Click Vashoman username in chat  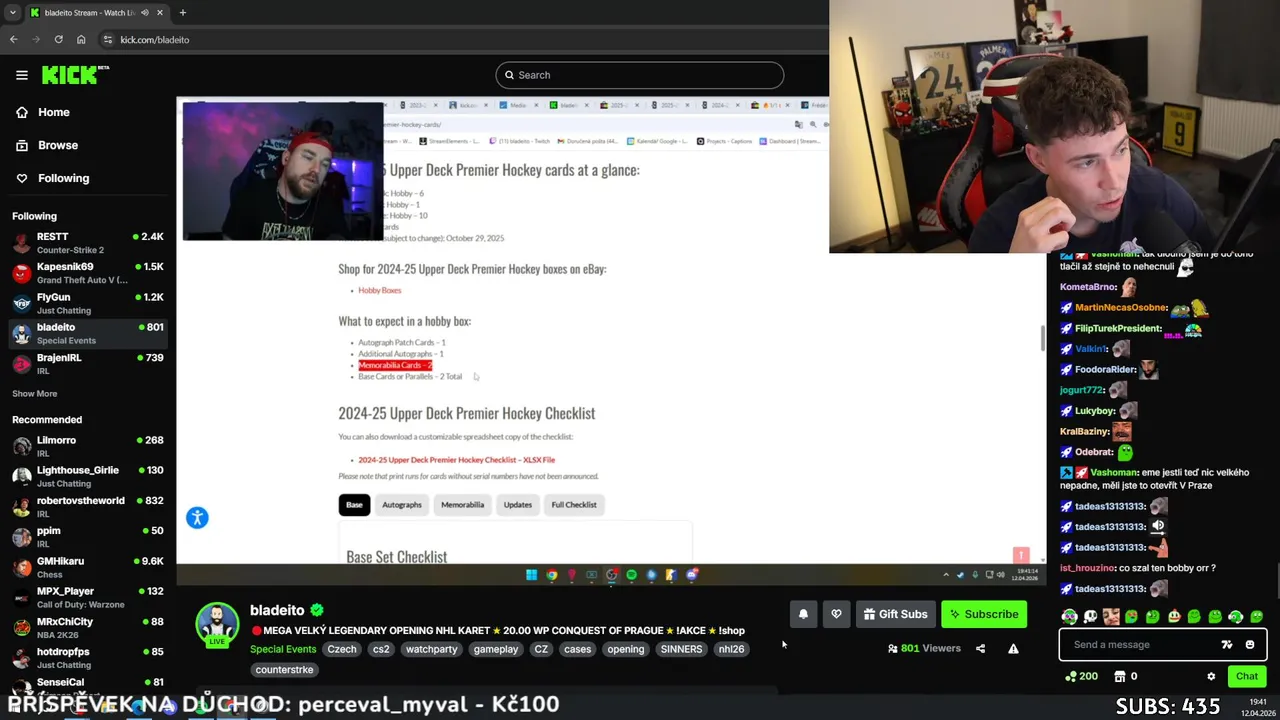(1114, 472)
